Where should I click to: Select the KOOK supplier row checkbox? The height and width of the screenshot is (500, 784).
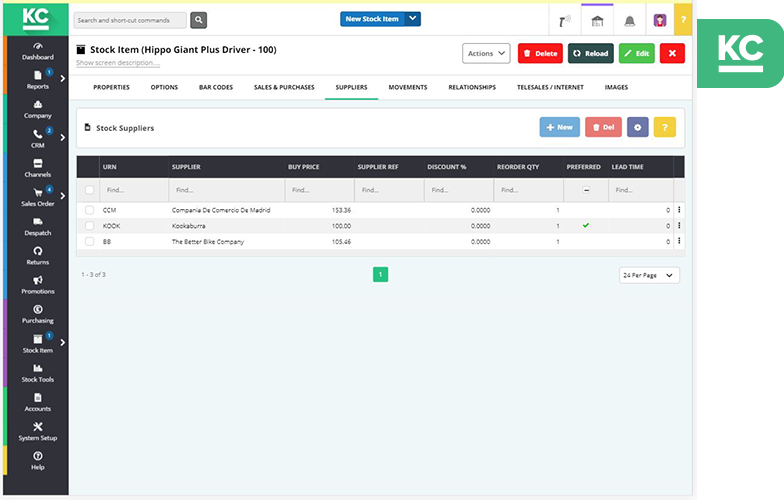point(90,226)
